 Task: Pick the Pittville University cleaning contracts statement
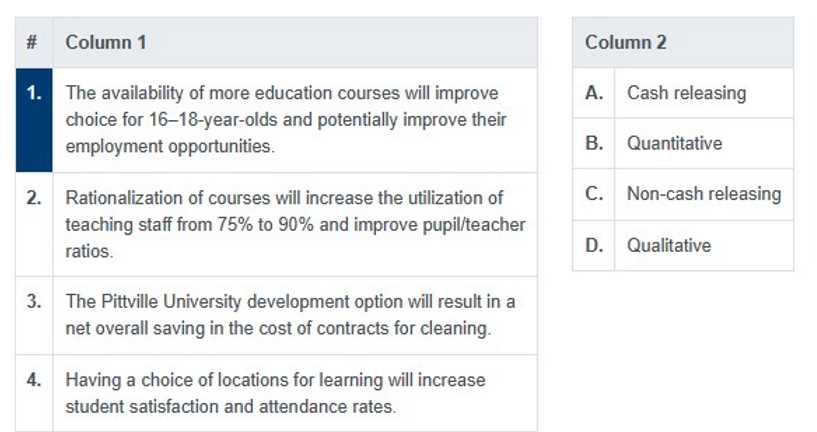(x=290, y=315)
